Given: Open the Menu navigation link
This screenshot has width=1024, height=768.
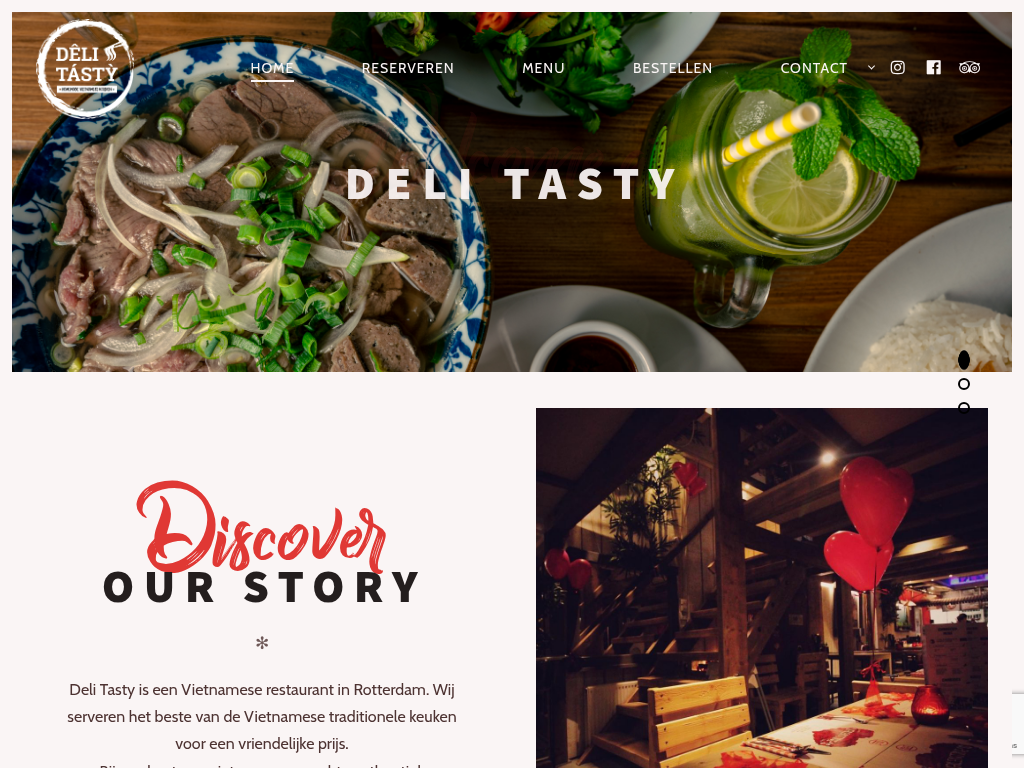Looking at the screenshot, I should point(543,68).
